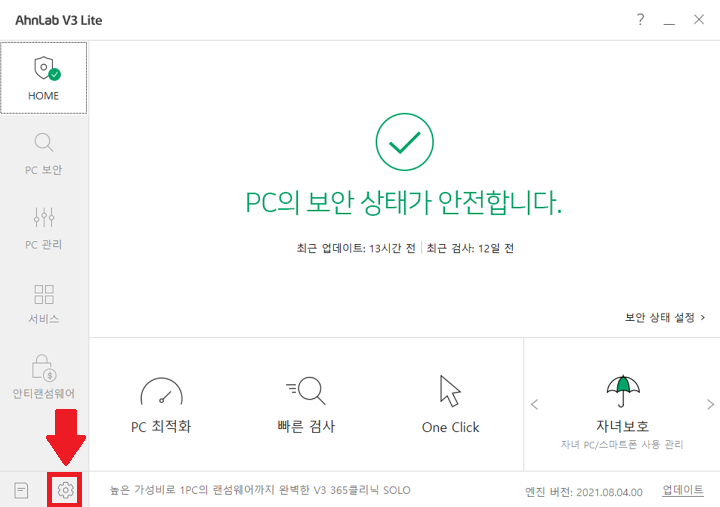This screenshot has height=507, width=720.
Task: Open the log report icon
Action: pyautogui.click(x=21, y=490)
